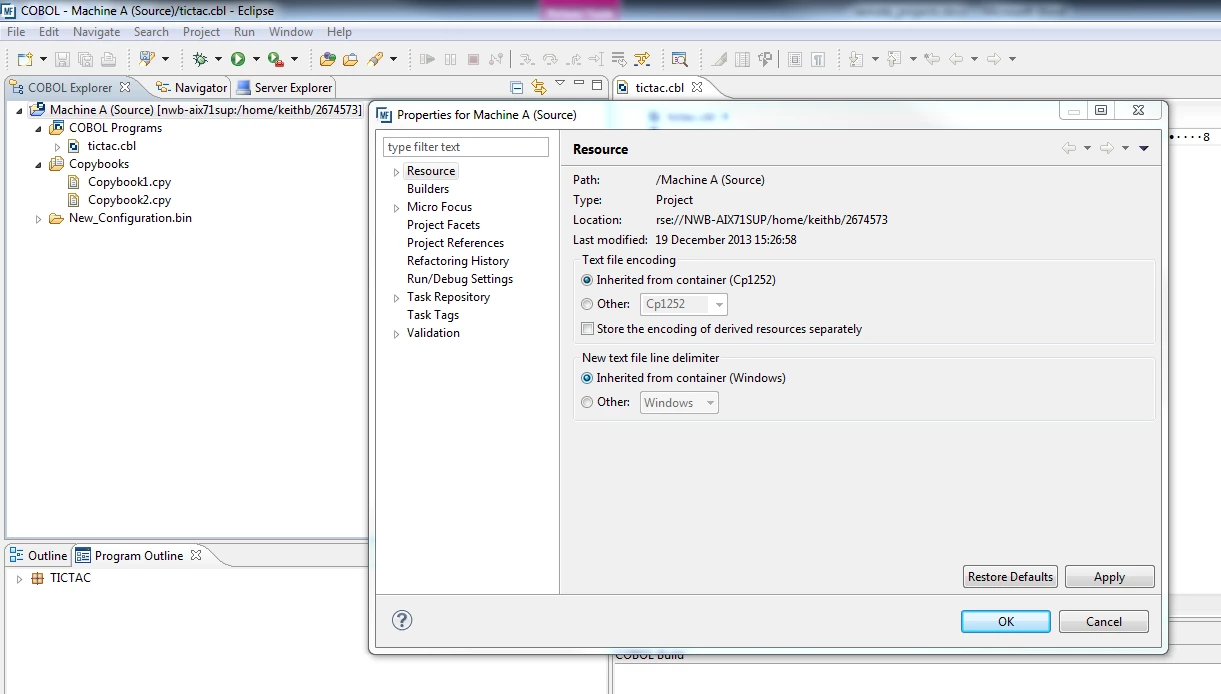1221x694 pixels.
Task: Select Copybook2.cpy in COBOL Explorer
Action: (x=129, y=200)
